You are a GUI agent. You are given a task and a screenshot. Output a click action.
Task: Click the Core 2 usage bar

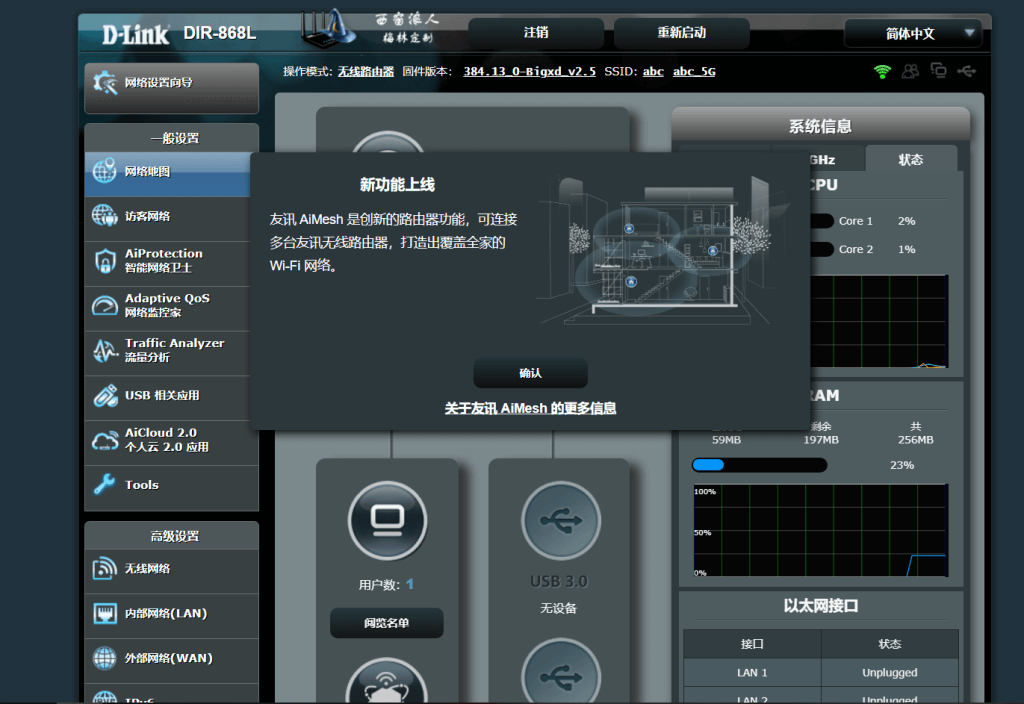point(822,249)
